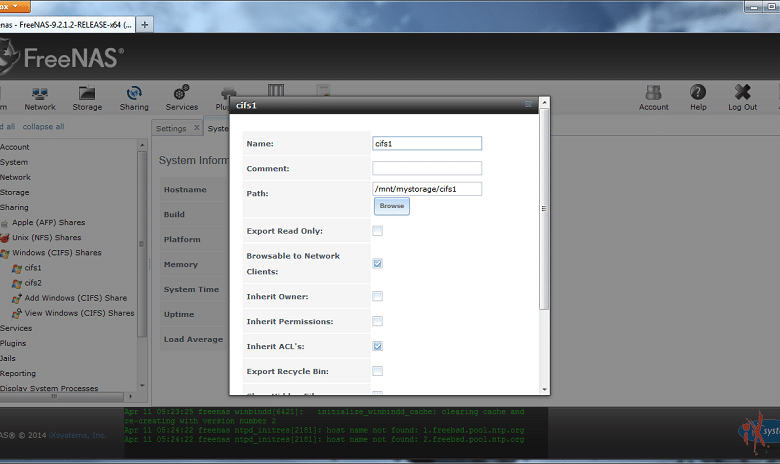
Task: Select the FreeNAS browser tab
Action: coord(66,24)
